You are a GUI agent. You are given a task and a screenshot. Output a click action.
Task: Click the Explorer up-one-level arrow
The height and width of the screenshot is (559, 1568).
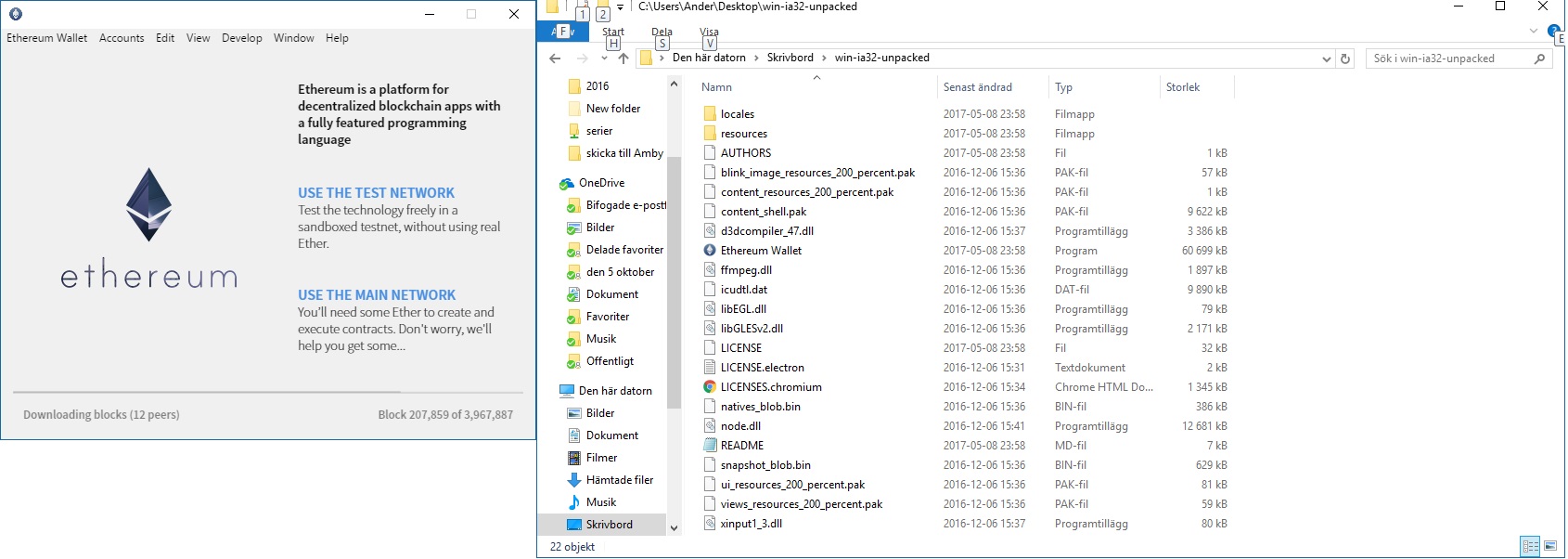tap(623, 58)
